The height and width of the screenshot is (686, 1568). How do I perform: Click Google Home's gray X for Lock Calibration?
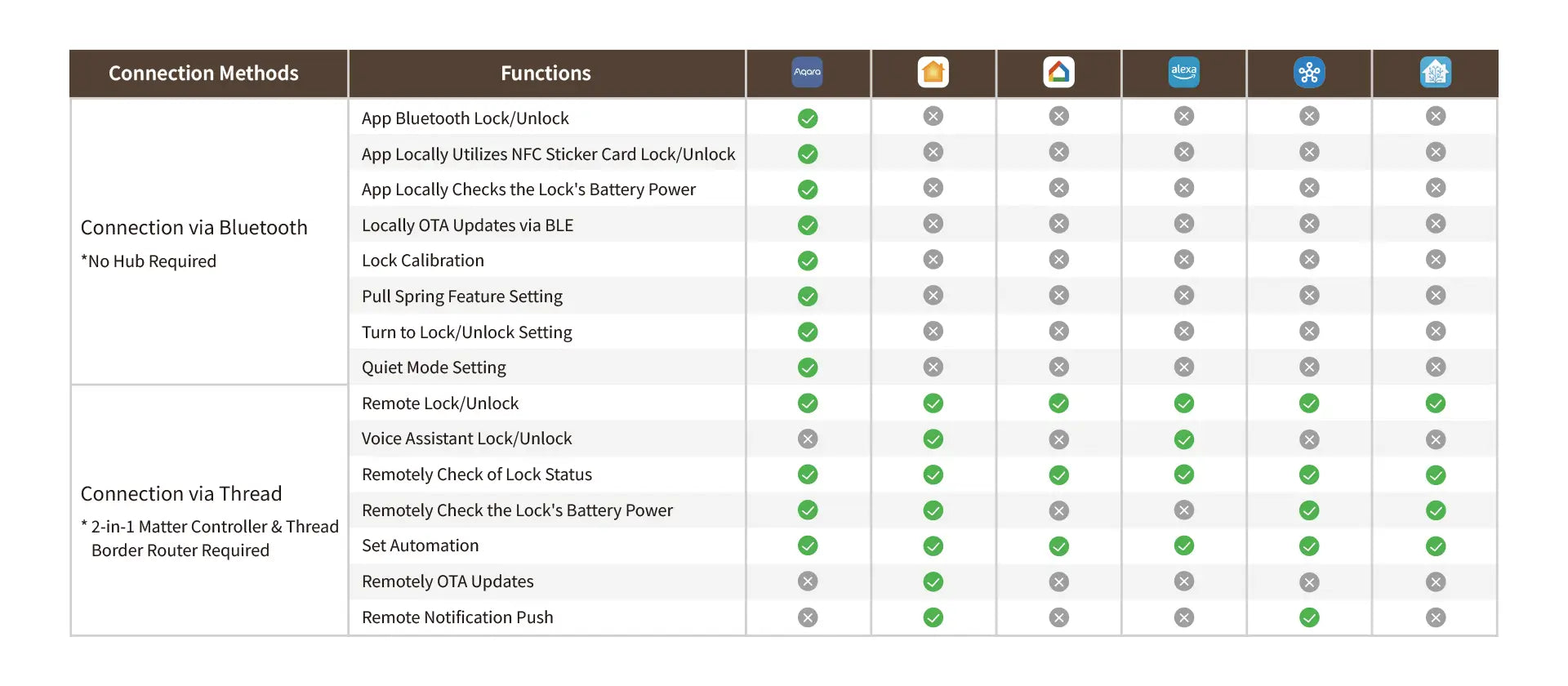click(x=1058, y=260)
